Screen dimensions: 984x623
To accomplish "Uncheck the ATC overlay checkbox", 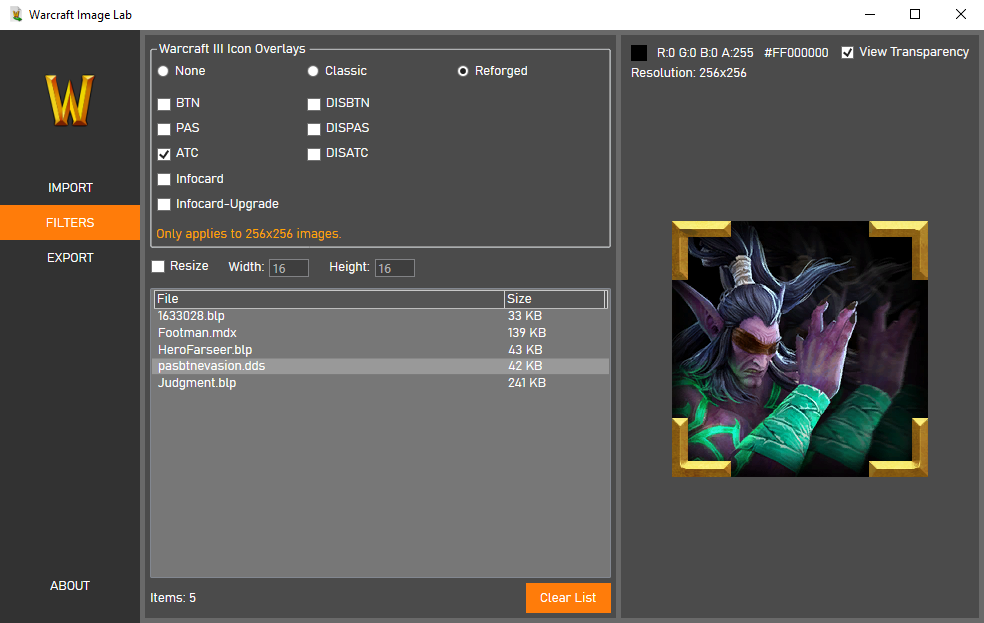I will coord(164,154).
